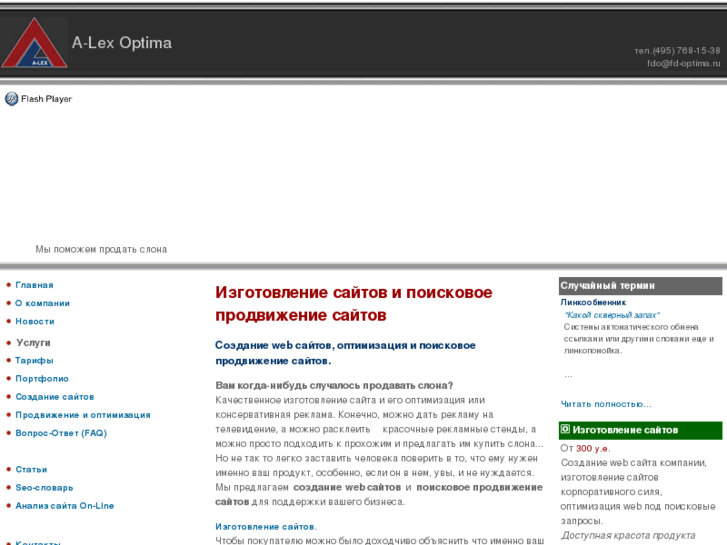Click the italic Доступная красота продукта text
727x545 pixels.
click(628, 535)
